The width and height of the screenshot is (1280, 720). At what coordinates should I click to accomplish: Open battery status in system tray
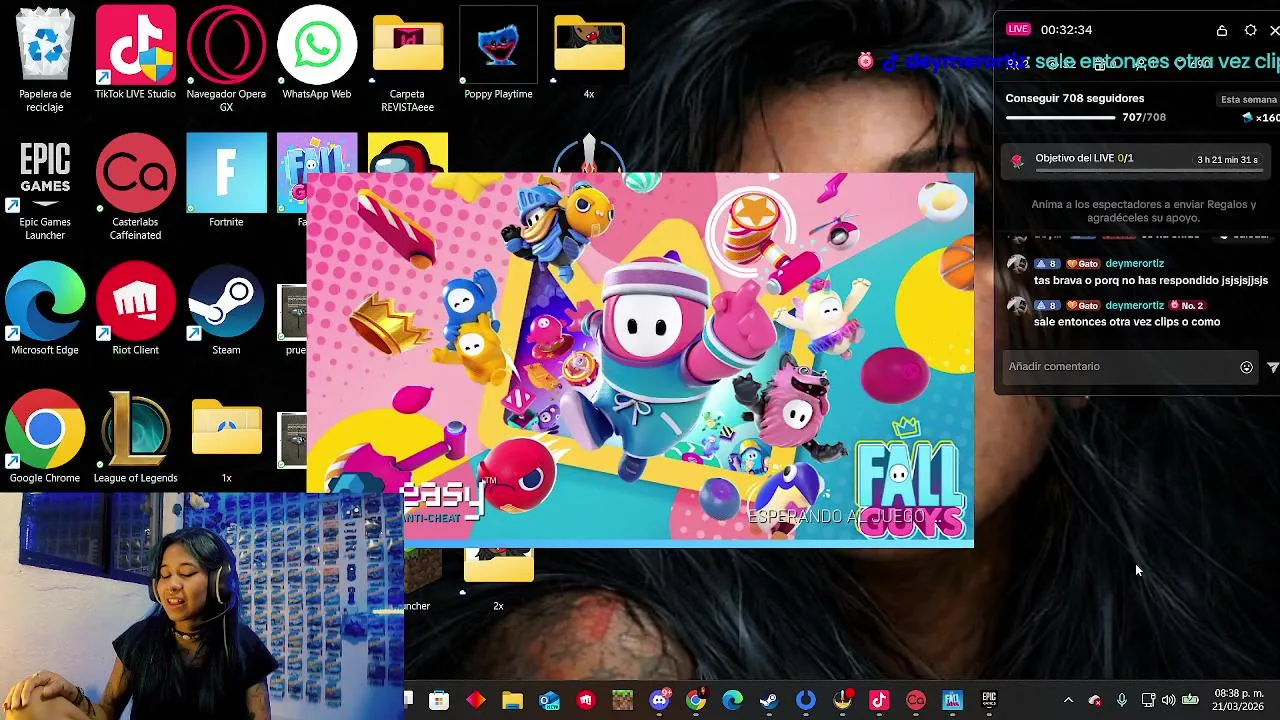tap(1190, 700)
